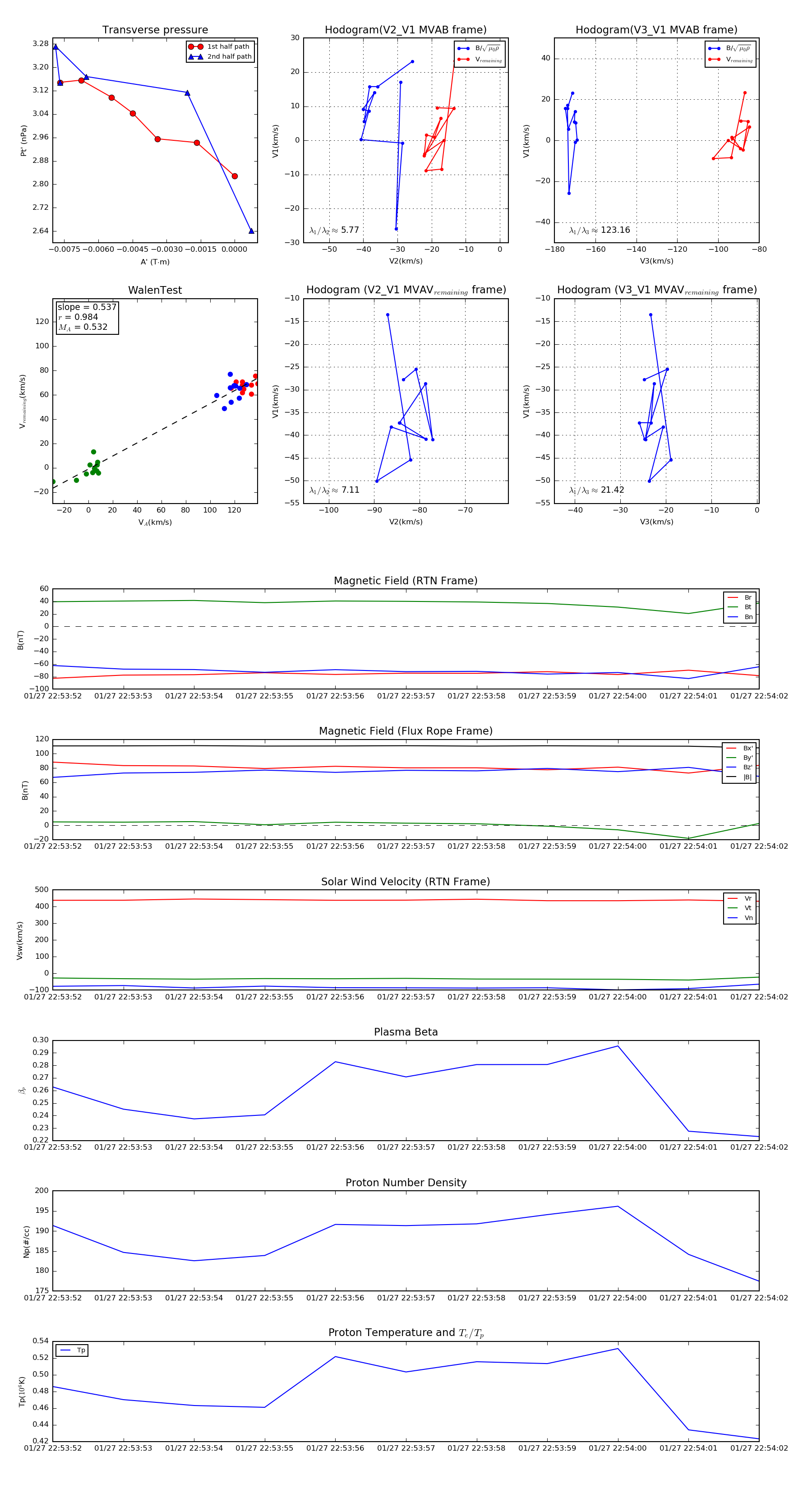Click the "Plasma Beta" plot title
Viewport: 812px width, 1489px height.
tap(406, 1032)
